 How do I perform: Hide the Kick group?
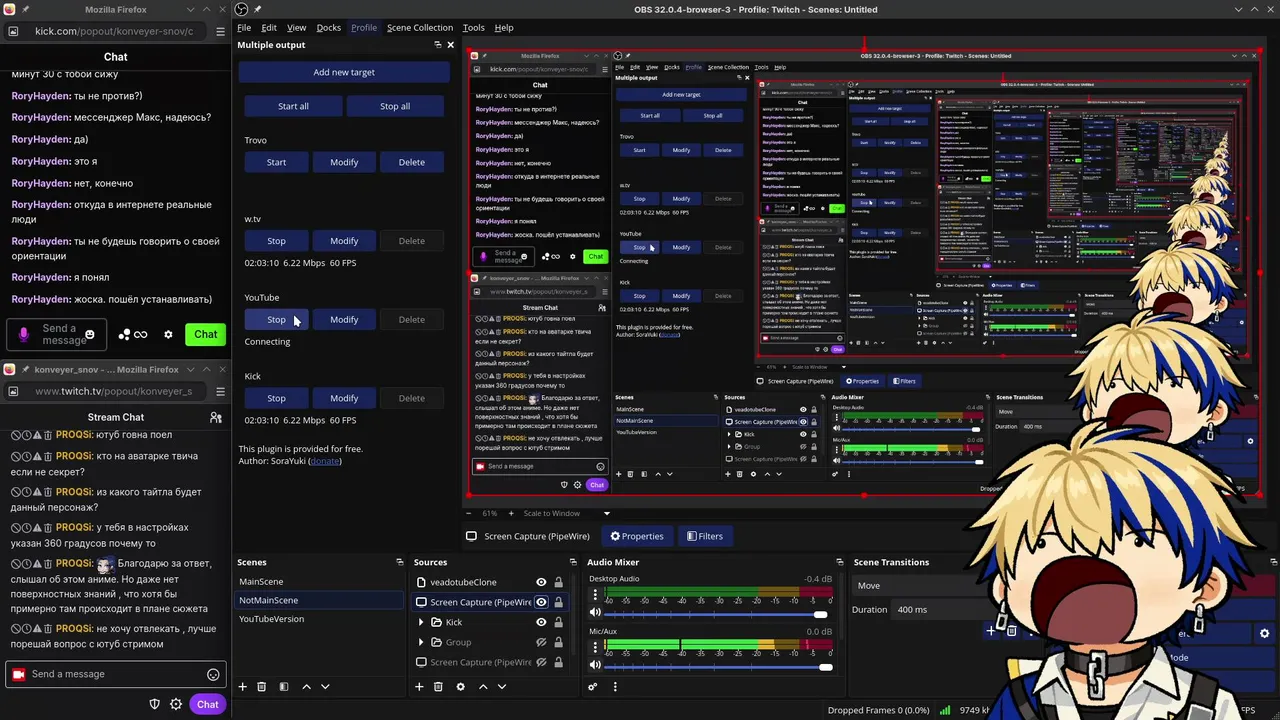541,622
